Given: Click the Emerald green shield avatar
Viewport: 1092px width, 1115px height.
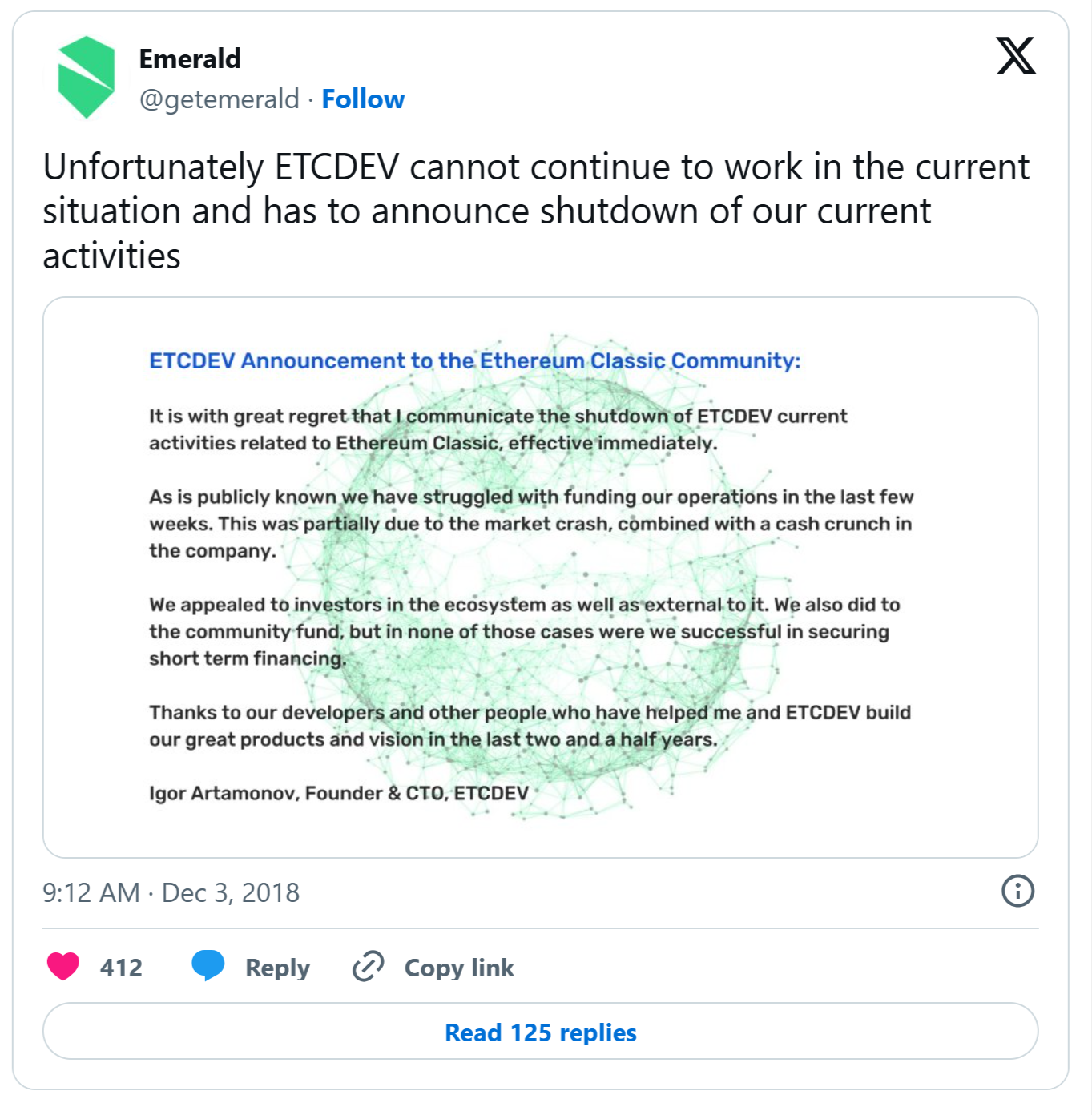Looking at the screenshot, I should tap(87, 78).
